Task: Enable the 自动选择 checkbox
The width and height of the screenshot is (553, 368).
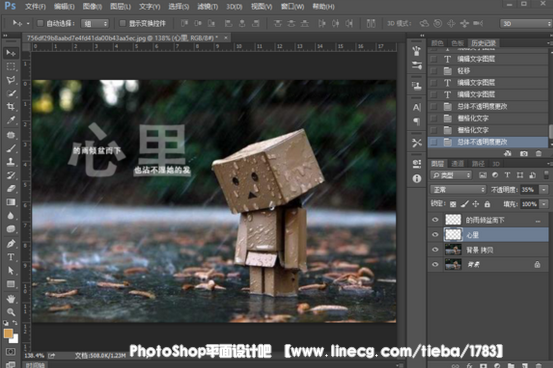Action: [x=40, y=23]
